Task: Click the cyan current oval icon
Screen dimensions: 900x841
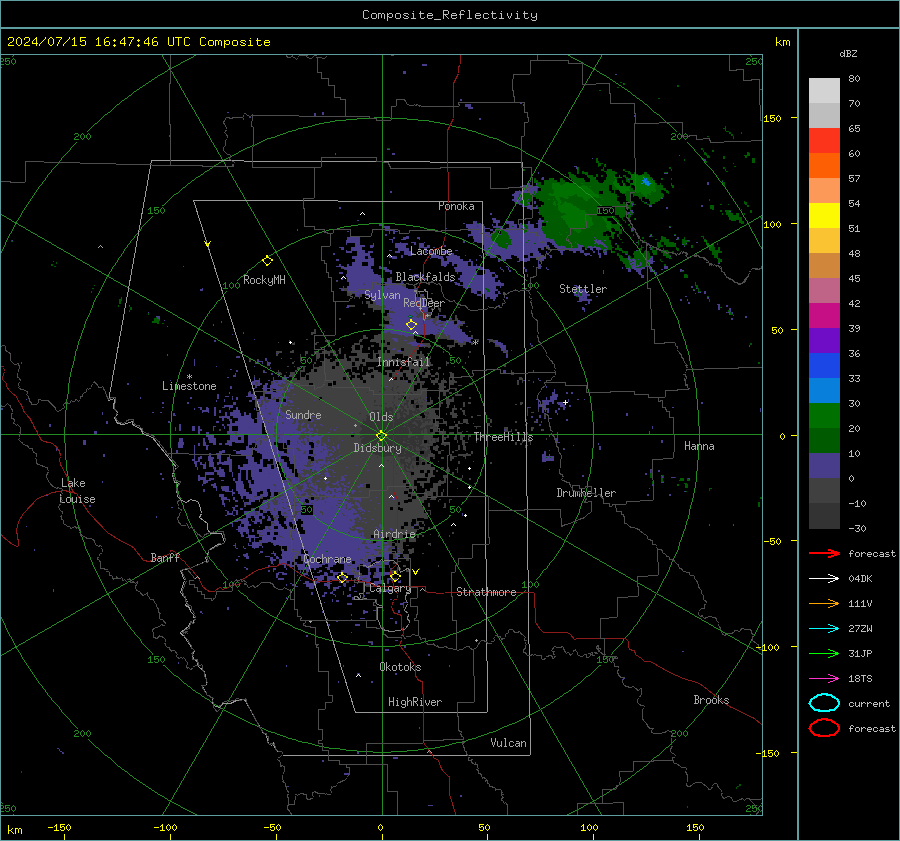Action: tap(824, 703)
